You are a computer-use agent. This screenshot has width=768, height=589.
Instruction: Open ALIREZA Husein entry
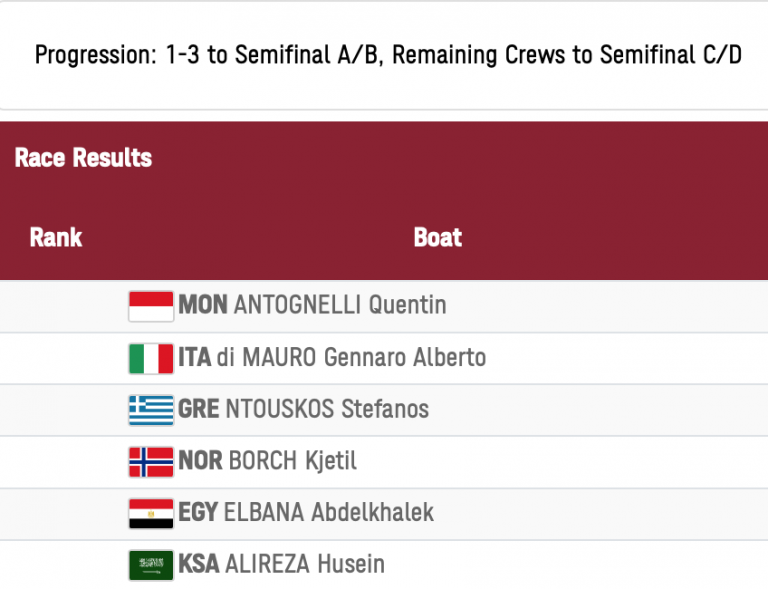305,566
